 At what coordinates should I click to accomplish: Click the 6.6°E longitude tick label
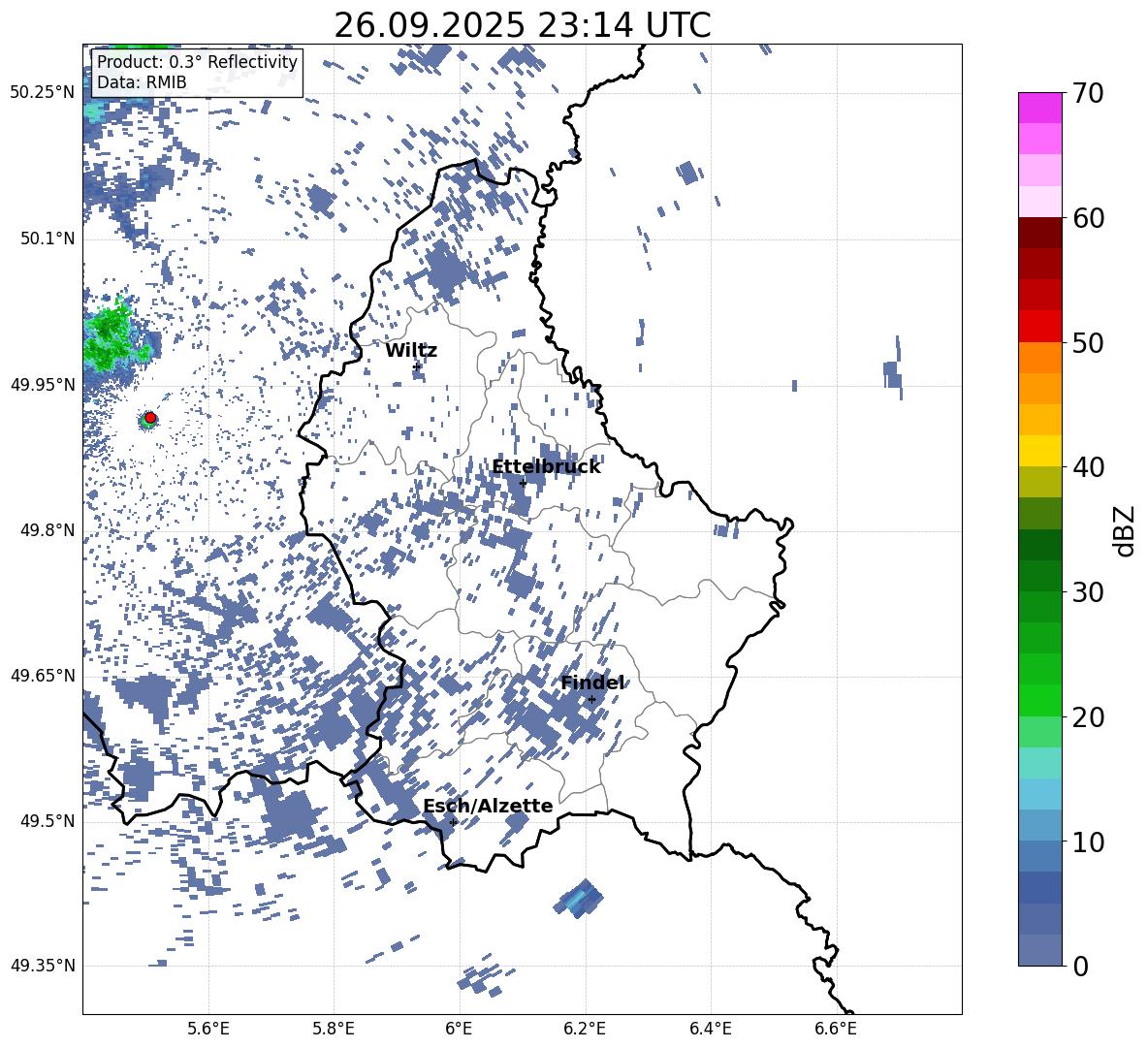pos(836,1029)
